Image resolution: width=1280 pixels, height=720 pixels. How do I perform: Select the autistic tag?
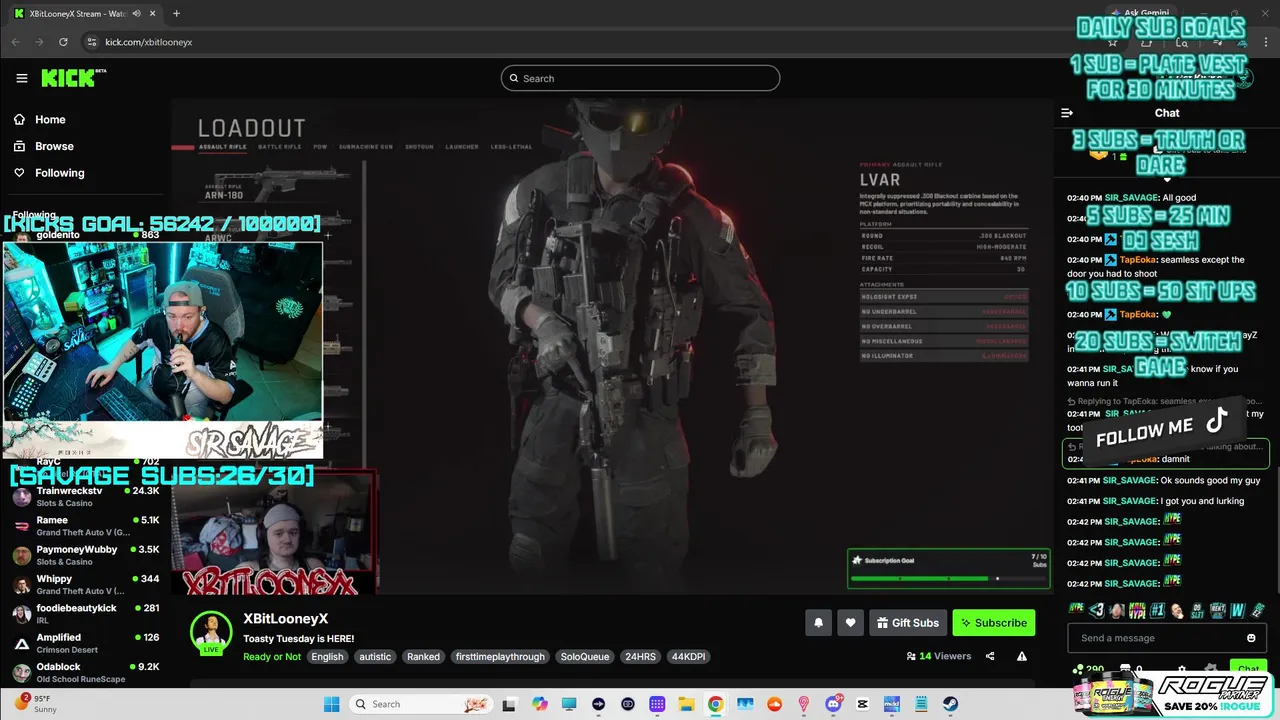[375, 657]
